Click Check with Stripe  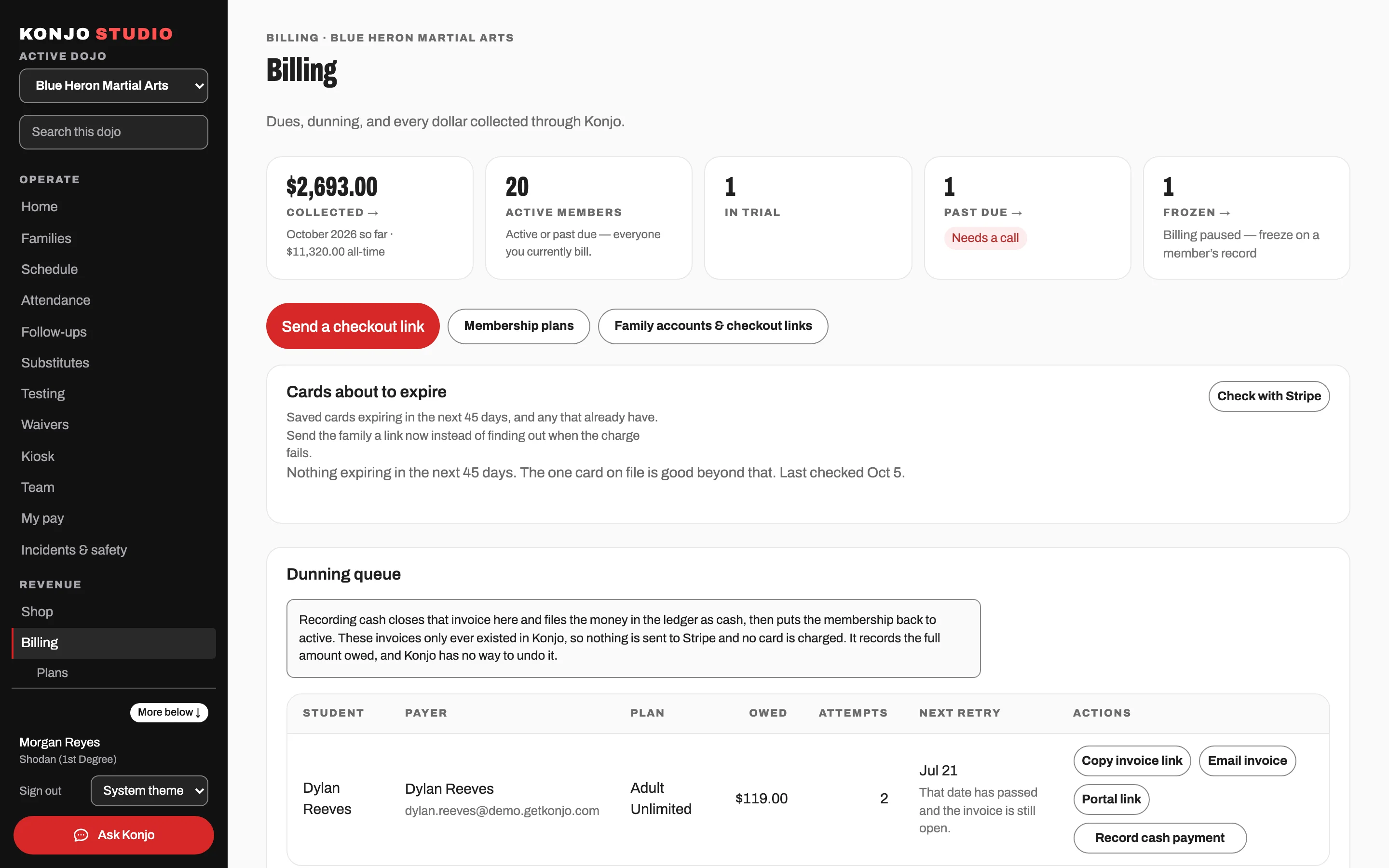click(1268, 396)
